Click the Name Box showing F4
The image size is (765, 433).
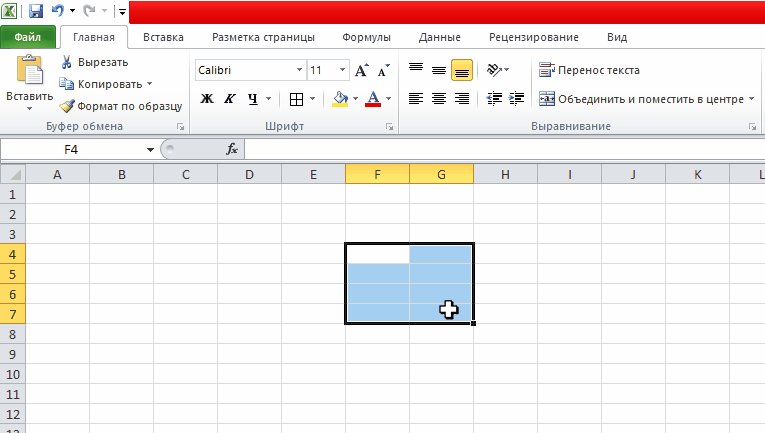pyautogui.click(x=71, y=150)
